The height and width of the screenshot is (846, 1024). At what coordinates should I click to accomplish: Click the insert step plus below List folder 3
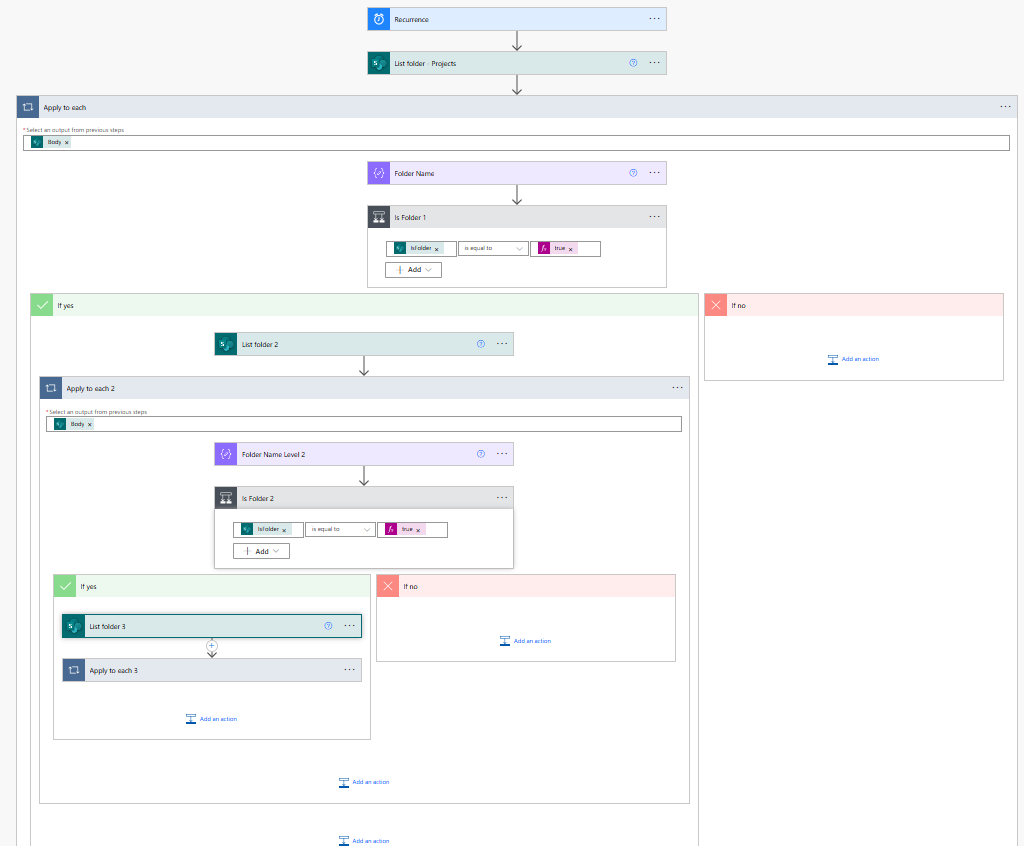click(x=211, y=646)
